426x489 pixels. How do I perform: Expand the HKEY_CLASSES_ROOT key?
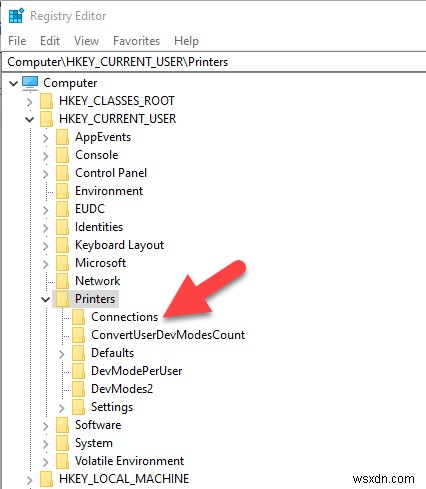(30, 101)
